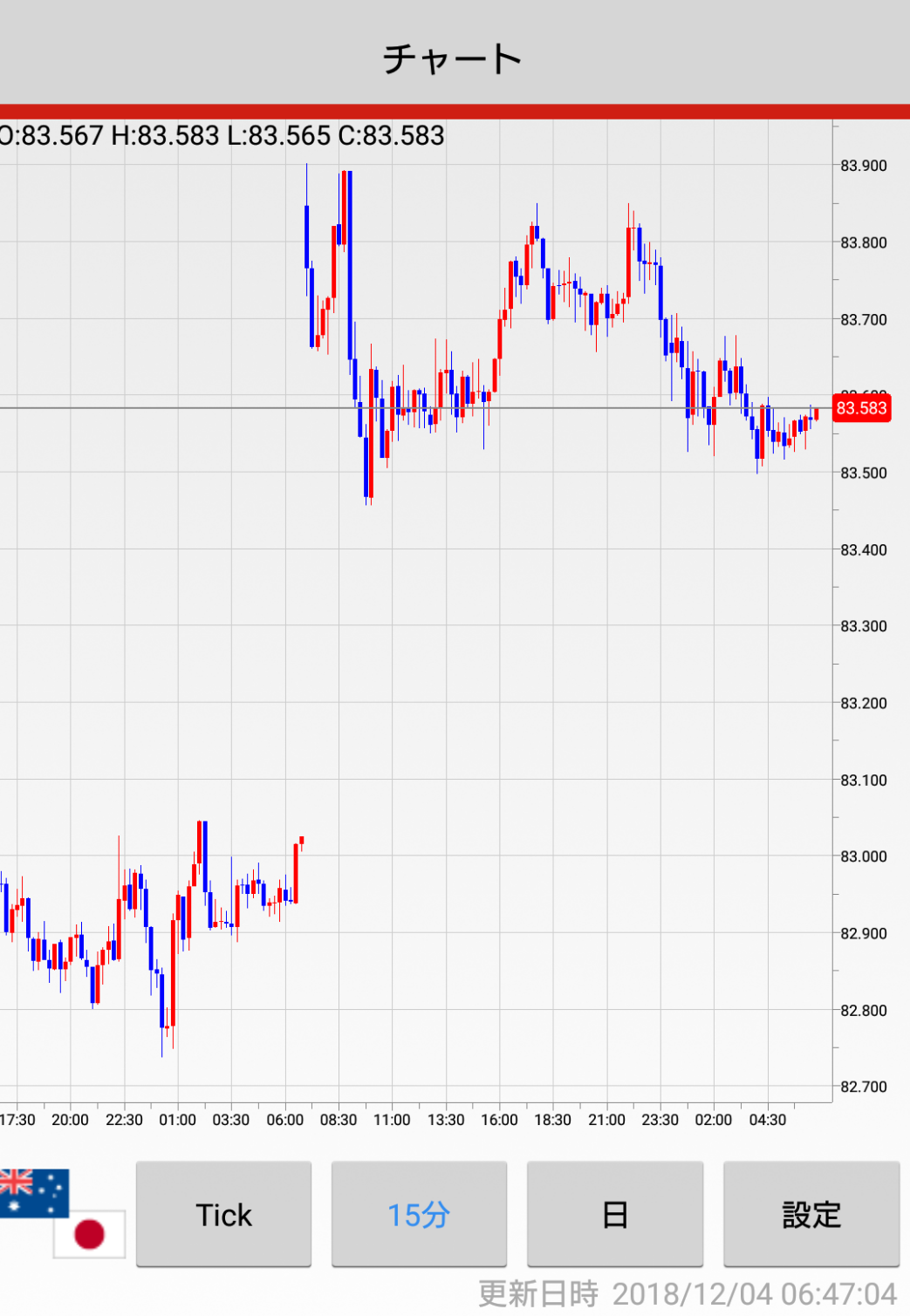Click the OHLC values readout text
Screen dimensions: 910x1316
[x=222, y=135]
